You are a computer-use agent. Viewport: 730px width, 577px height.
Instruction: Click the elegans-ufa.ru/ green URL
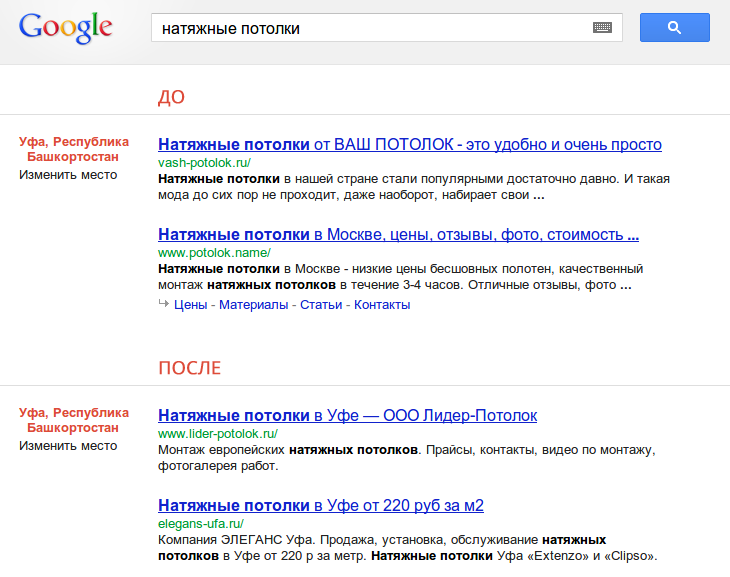201,523
